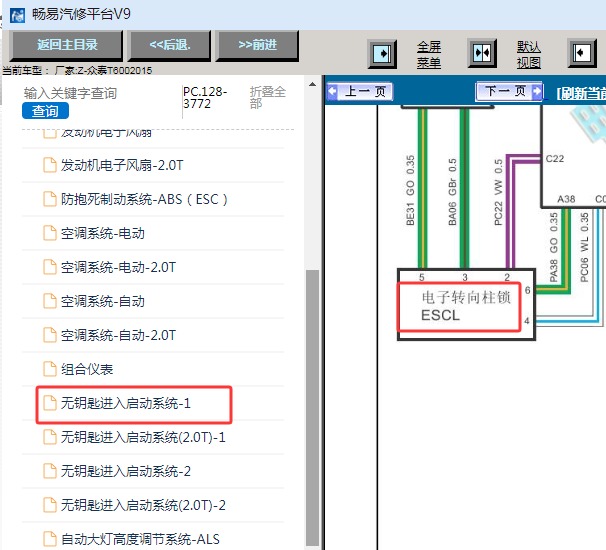Click the document icon of 空调系统-电动
The image size is (606, 550).
click(x=49, y=233)
